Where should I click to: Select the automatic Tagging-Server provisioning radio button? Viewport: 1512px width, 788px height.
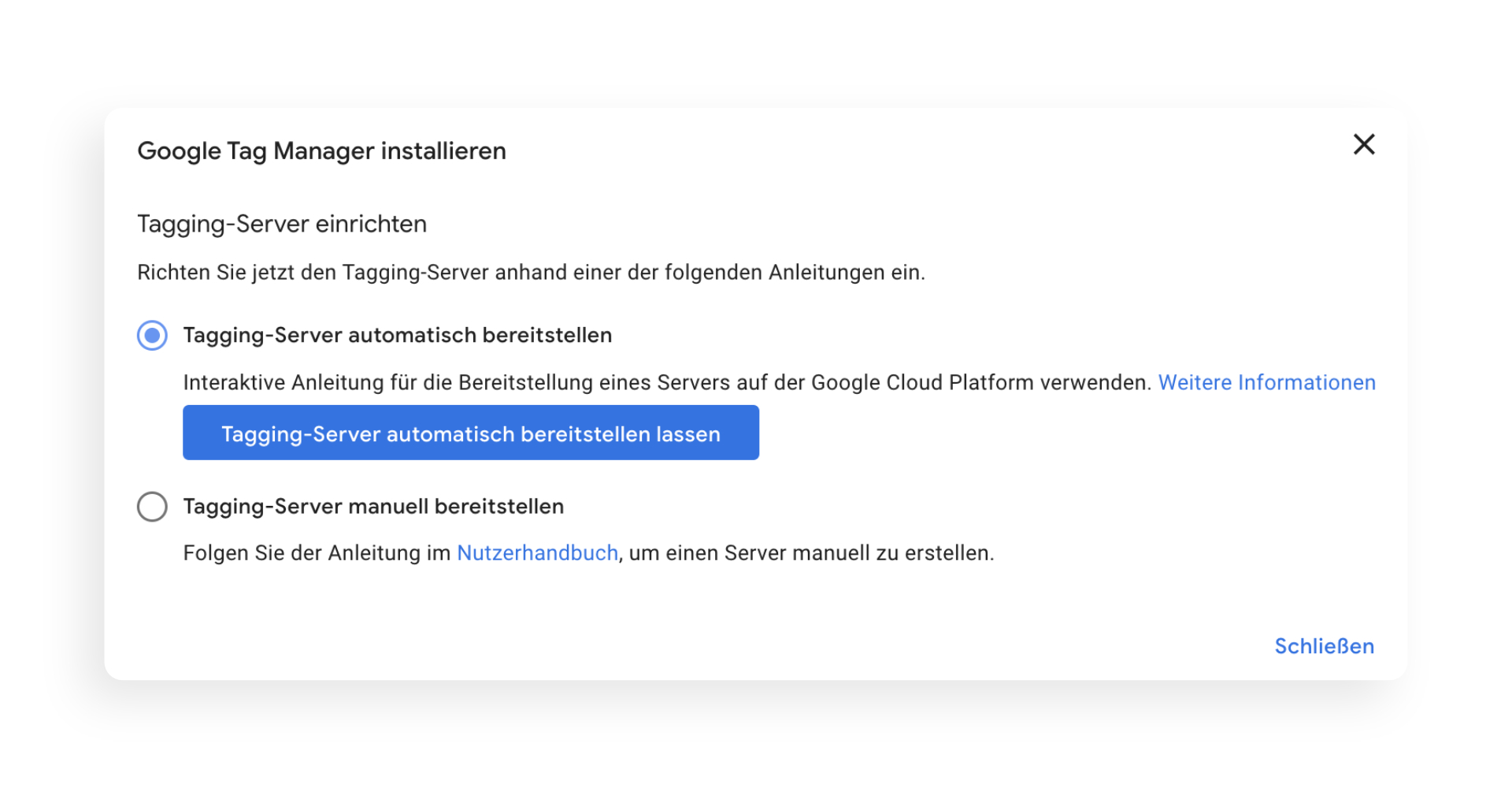[152, 336]
